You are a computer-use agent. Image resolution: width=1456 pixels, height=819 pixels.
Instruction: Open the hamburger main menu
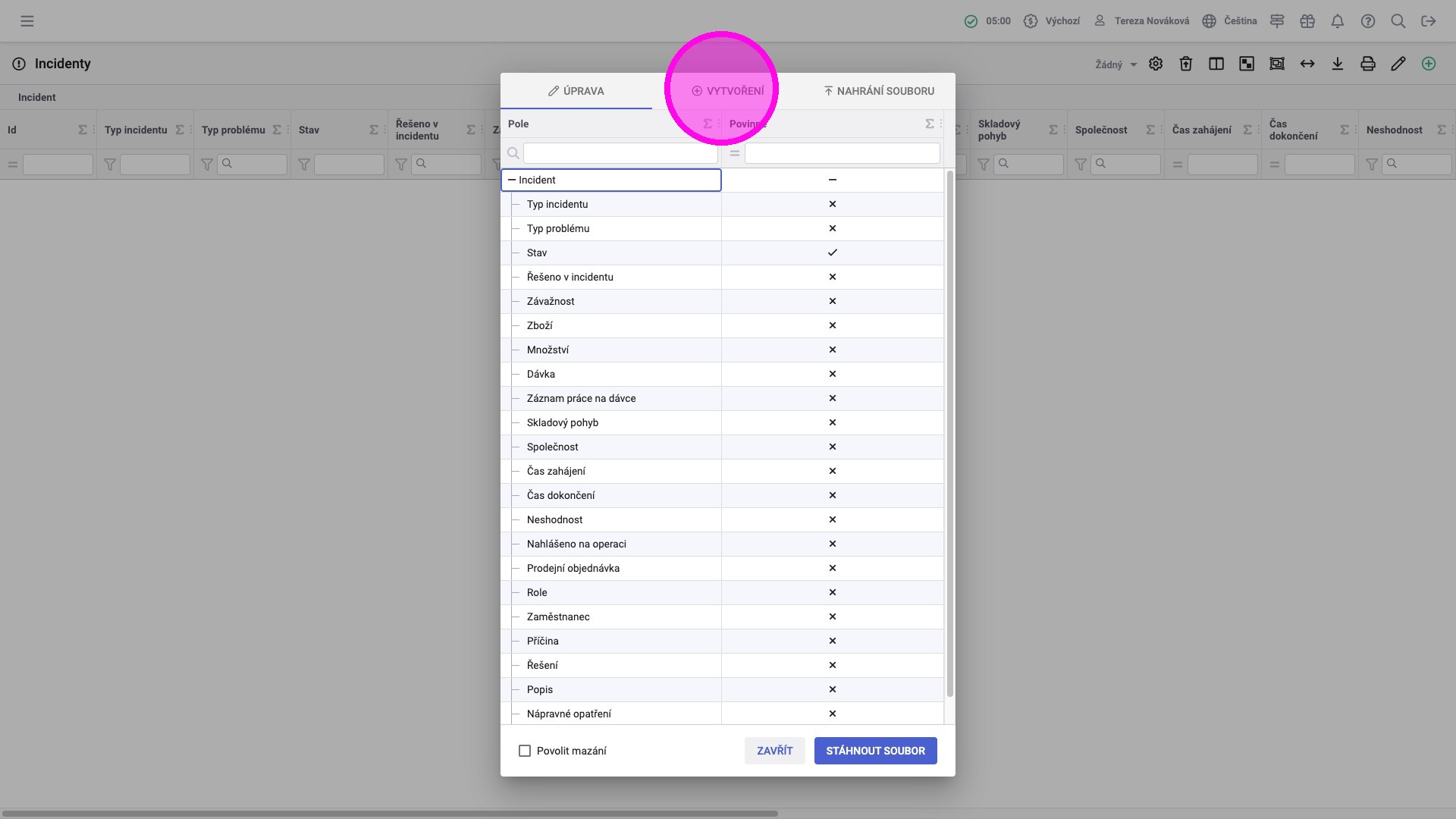pyautogui.click(x=27, y=21)
